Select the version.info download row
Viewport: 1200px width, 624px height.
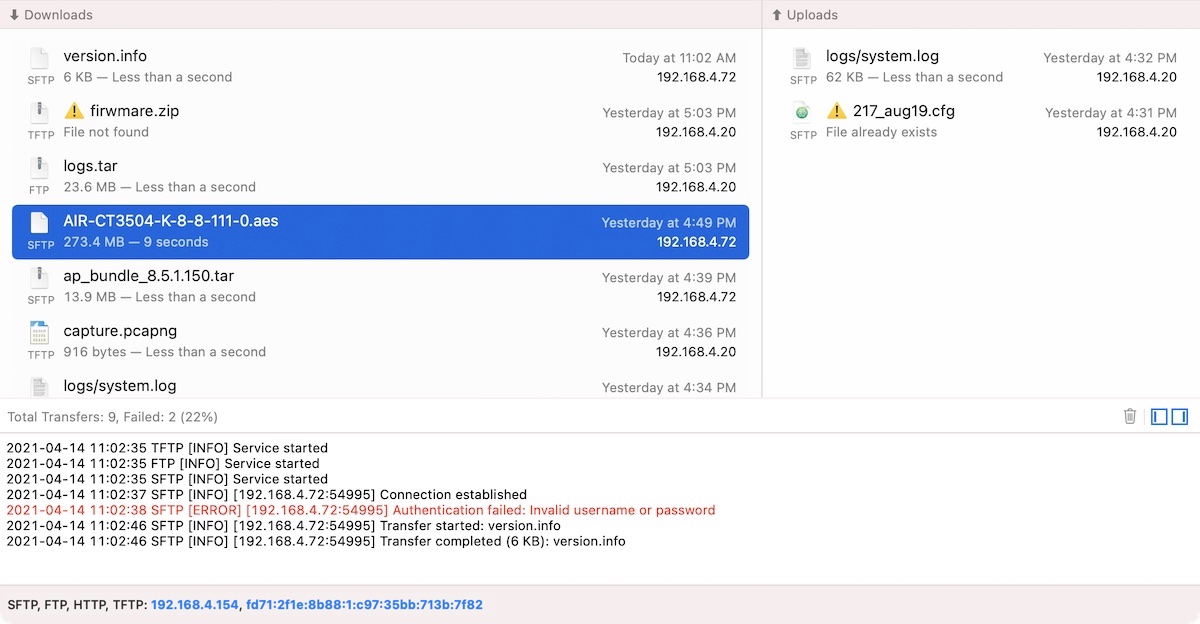tap(380, 67)
